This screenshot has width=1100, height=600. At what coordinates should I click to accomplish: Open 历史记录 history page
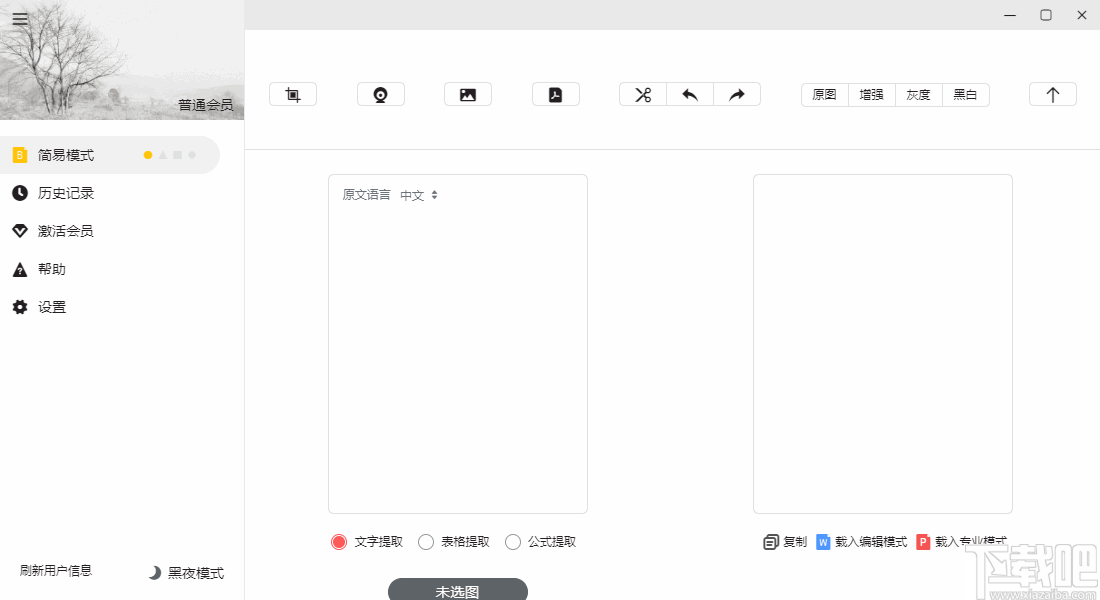[66, 193]
